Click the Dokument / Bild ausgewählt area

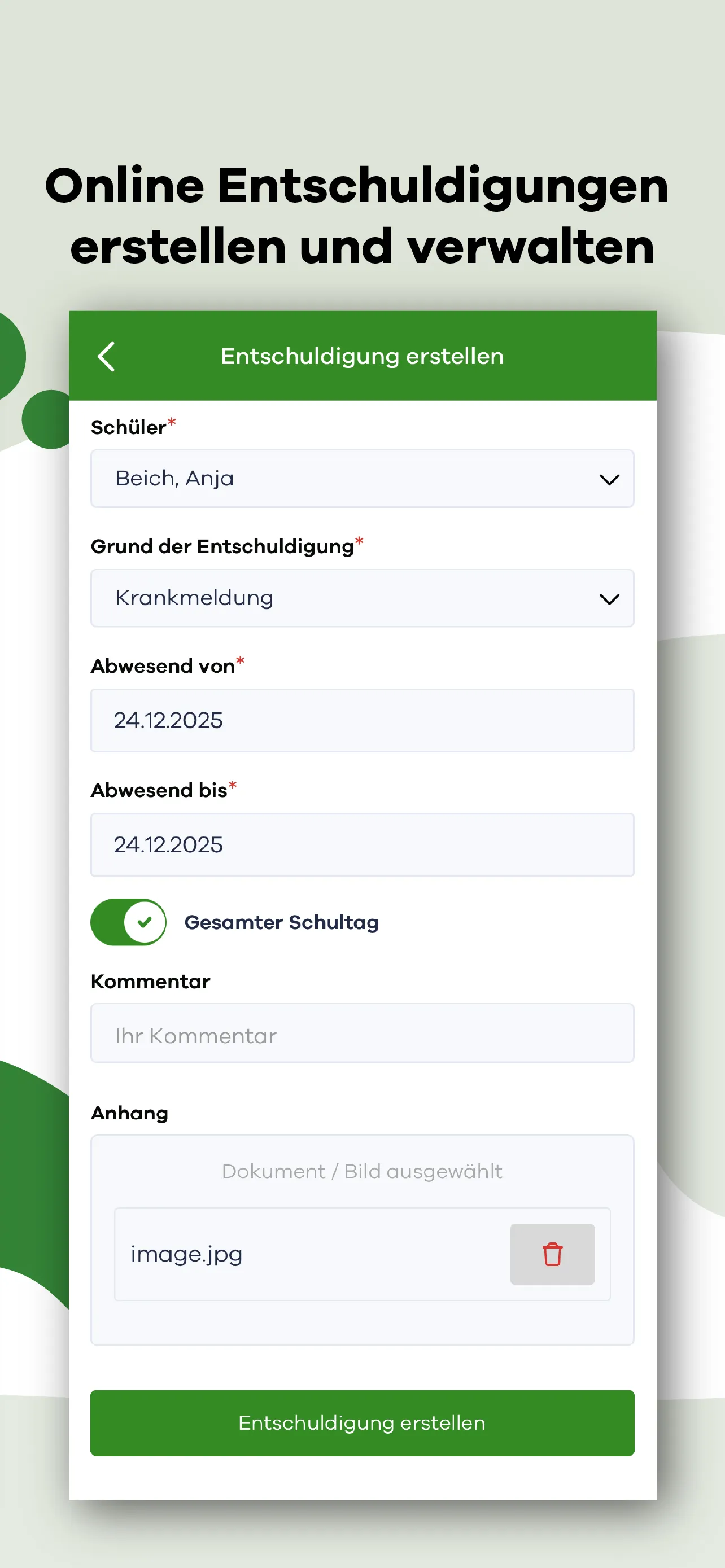pos(361,1171)
